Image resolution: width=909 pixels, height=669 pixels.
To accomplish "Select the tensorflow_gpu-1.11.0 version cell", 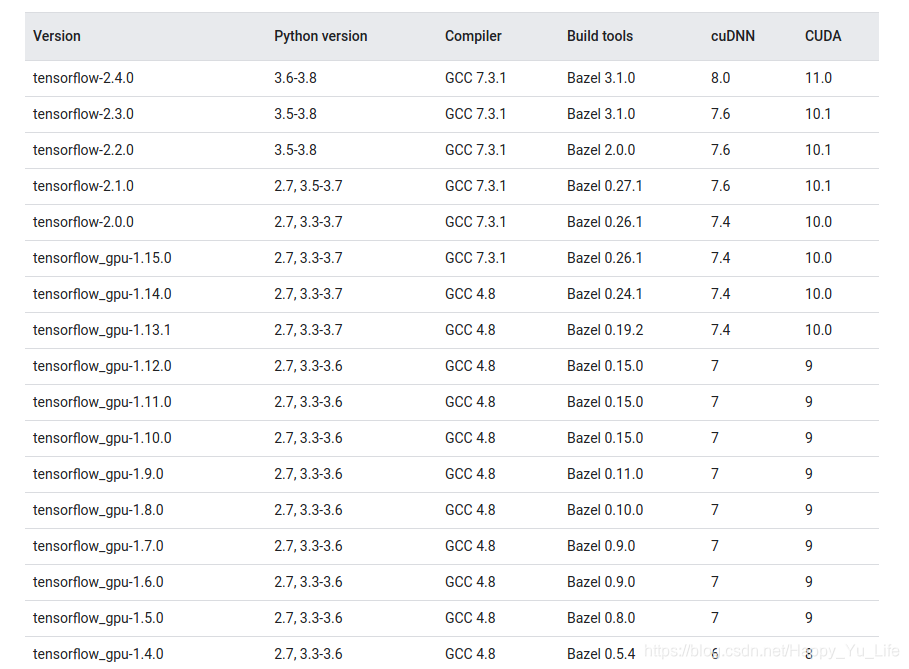I will click(102, 402).
